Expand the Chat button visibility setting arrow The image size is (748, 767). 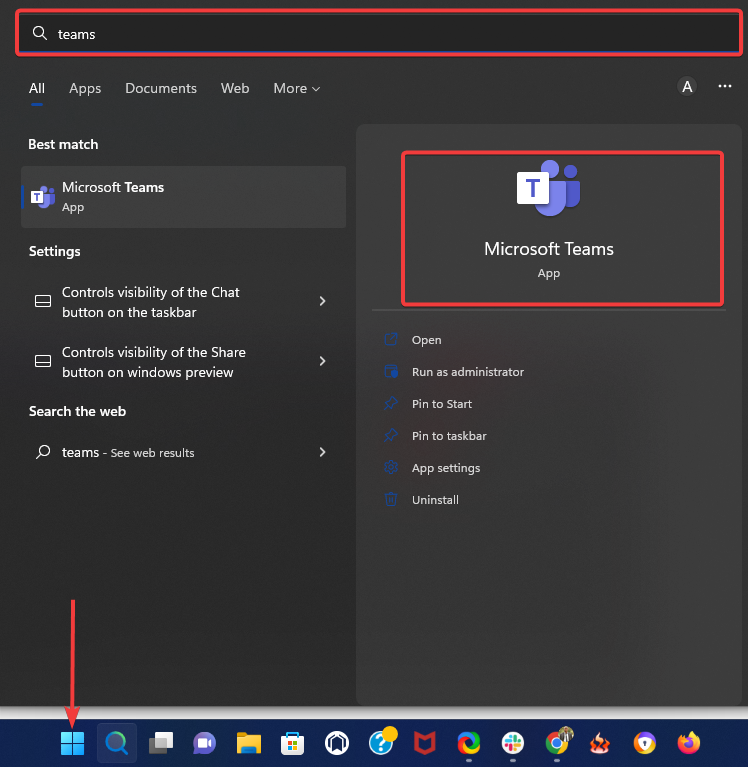coord(322,301)
